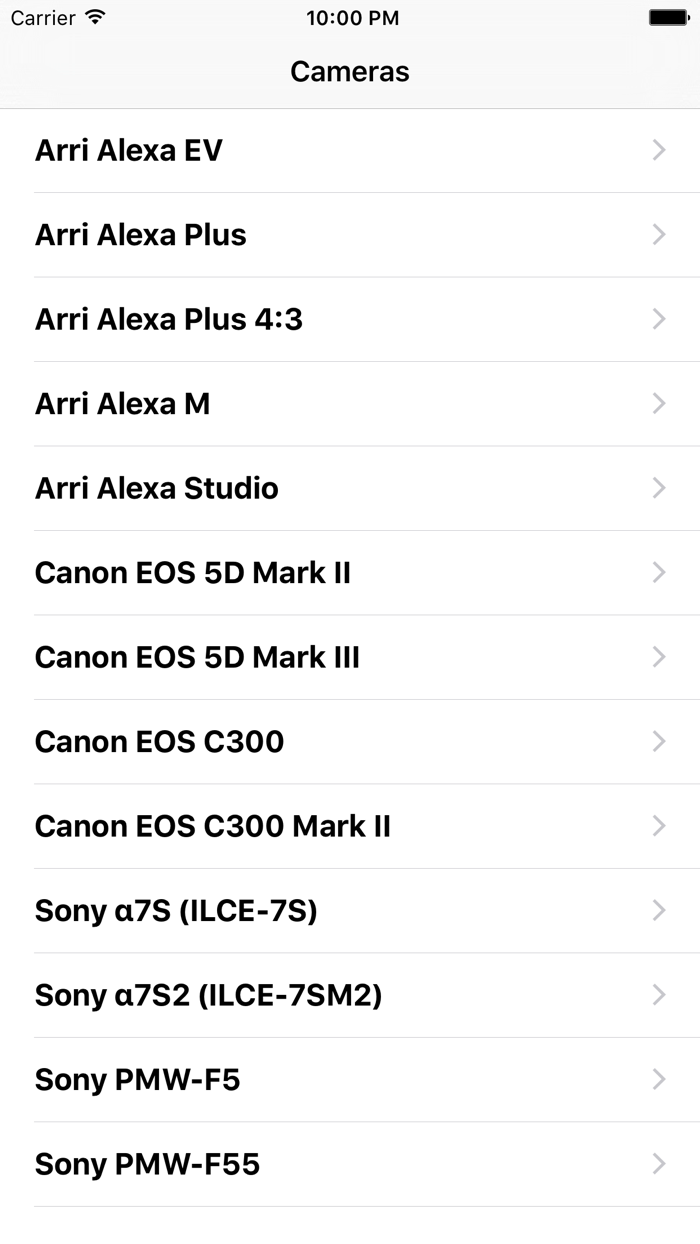Open the Sony α7S (ILCE-7S) entry
This screenshot has height=1244, width=700.
pyautogui.click(x=175, y=911)
